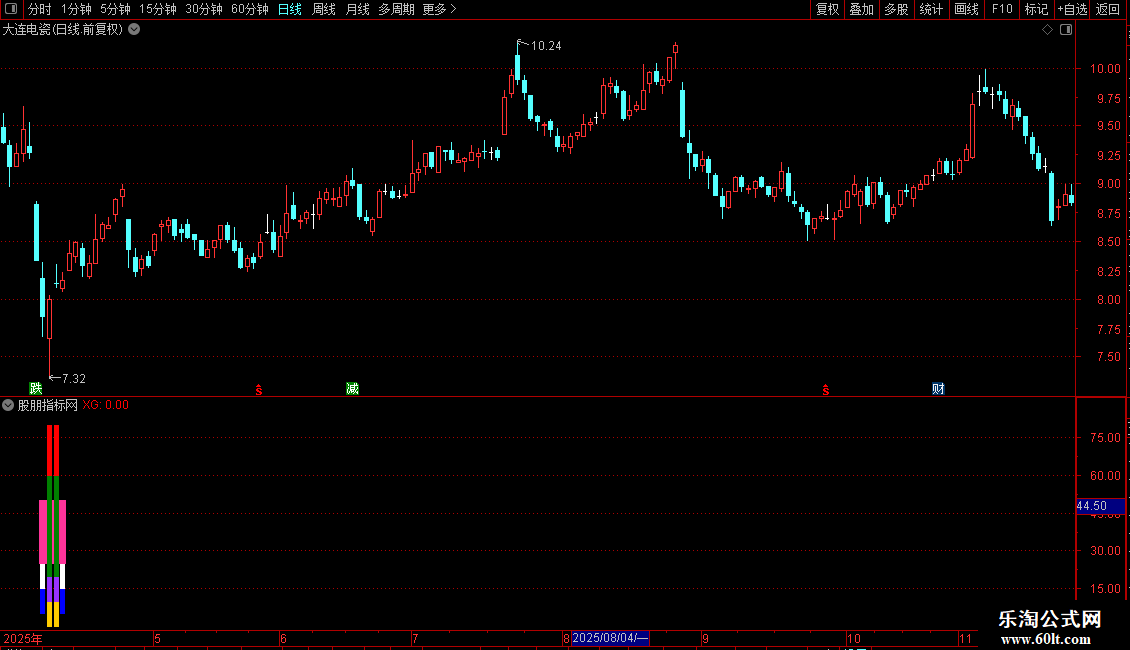This screenshot has height=650, width=1130.
Task: Click the 标记 mark button
Action: click(1036, 9)
